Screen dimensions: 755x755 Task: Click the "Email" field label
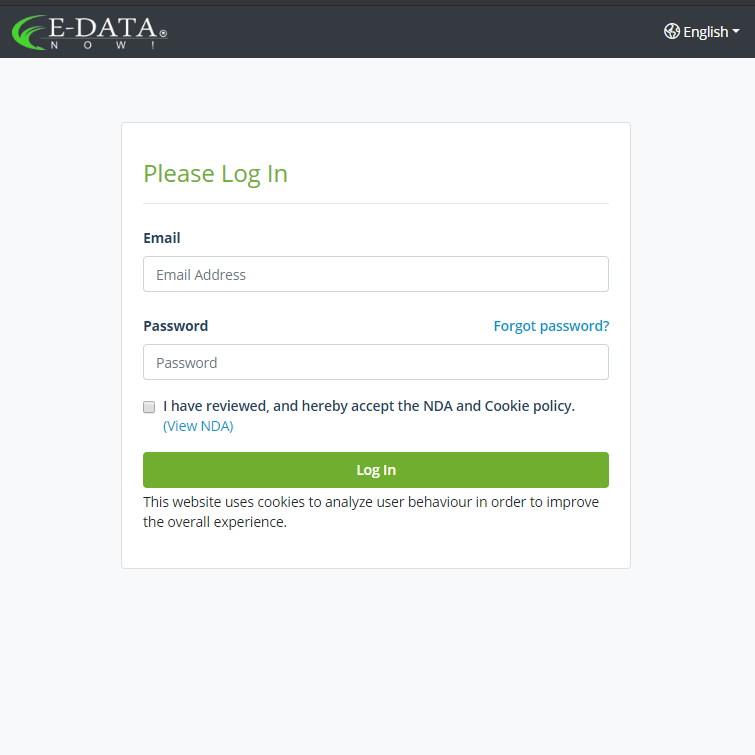[162, 238]
